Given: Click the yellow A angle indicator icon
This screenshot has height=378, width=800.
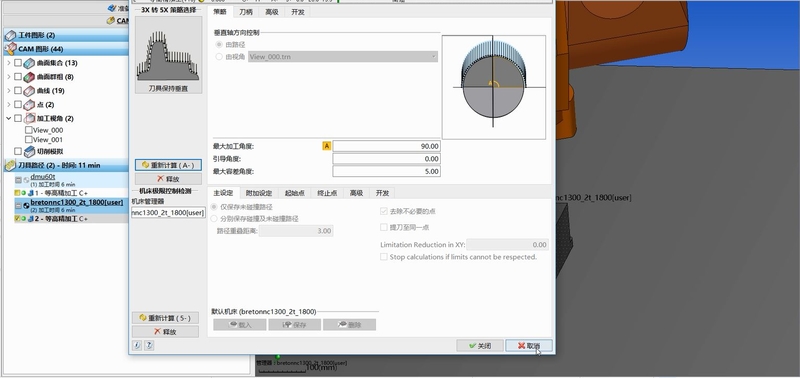Looking at the screenshot, I should tap(327, 146).
